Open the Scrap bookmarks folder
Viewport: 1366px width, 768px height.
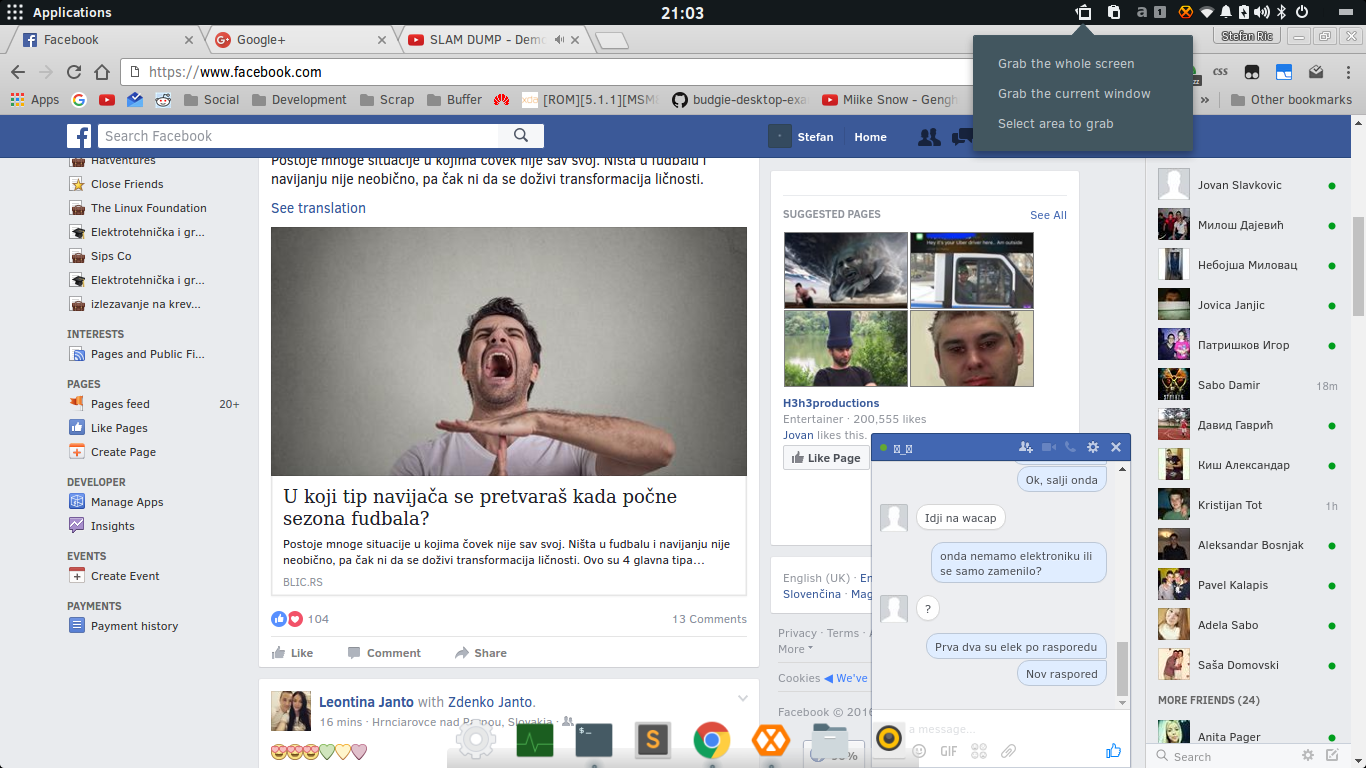[x=387, y=100]
